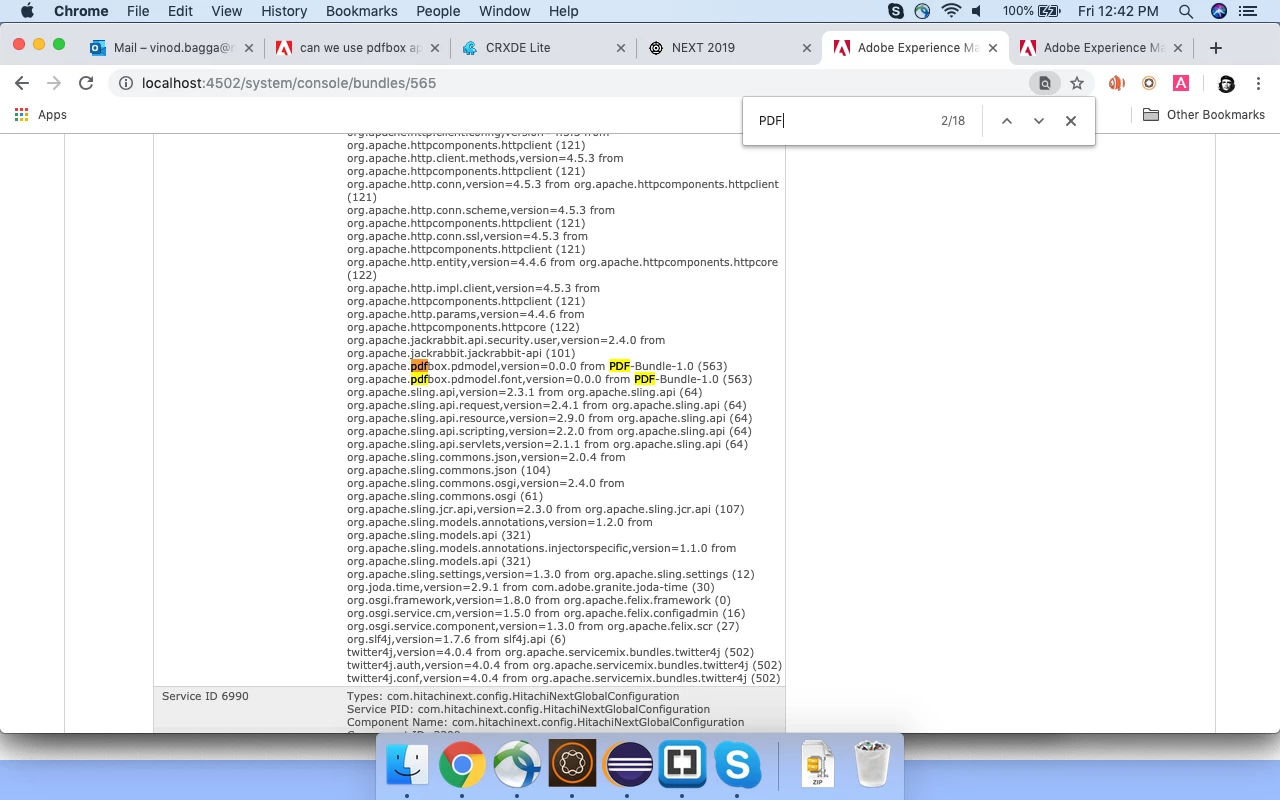Open Spotlight search icon
The width and height of the screenshot is (1280, 800).
(1186, 11)
